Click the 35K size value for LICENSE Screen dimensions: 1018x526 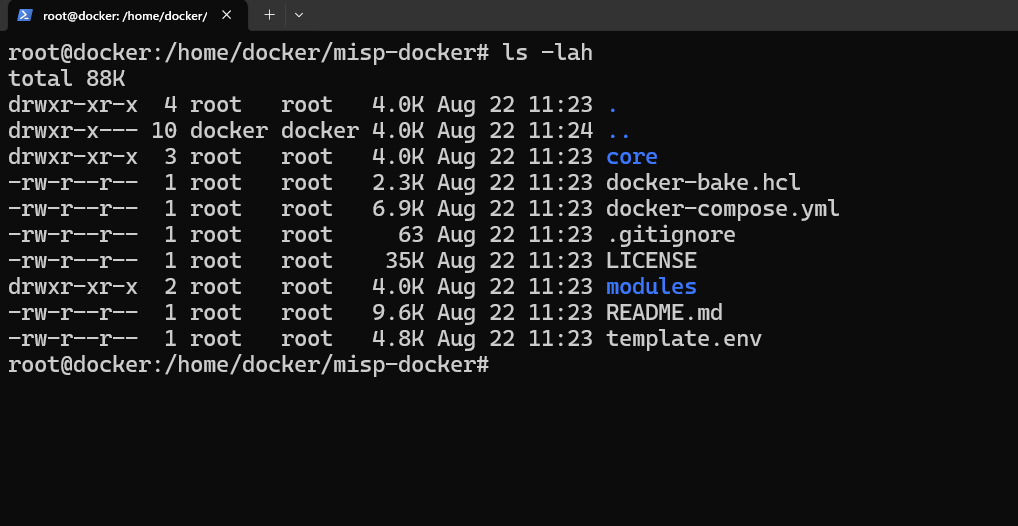(x=404, y=261)
